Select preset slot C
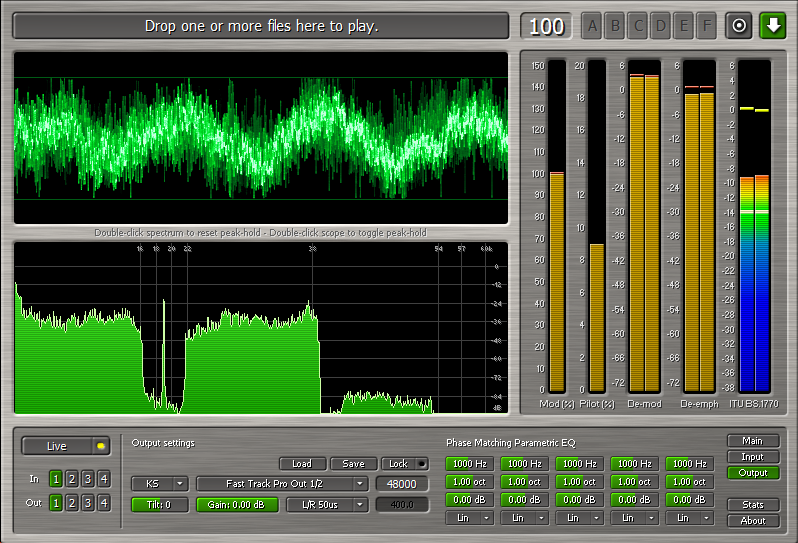Image resolution: width=798 pixels, height=543 pixels. click(638, 26)
